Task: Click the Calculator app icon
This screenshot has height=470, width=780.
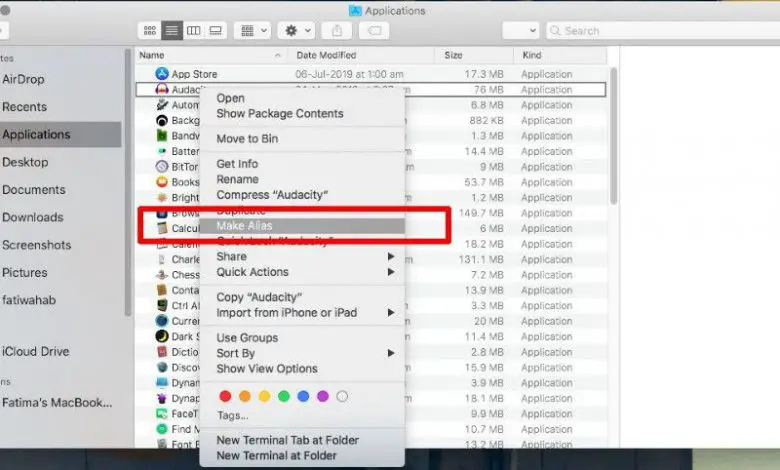Action: [162, 228]
